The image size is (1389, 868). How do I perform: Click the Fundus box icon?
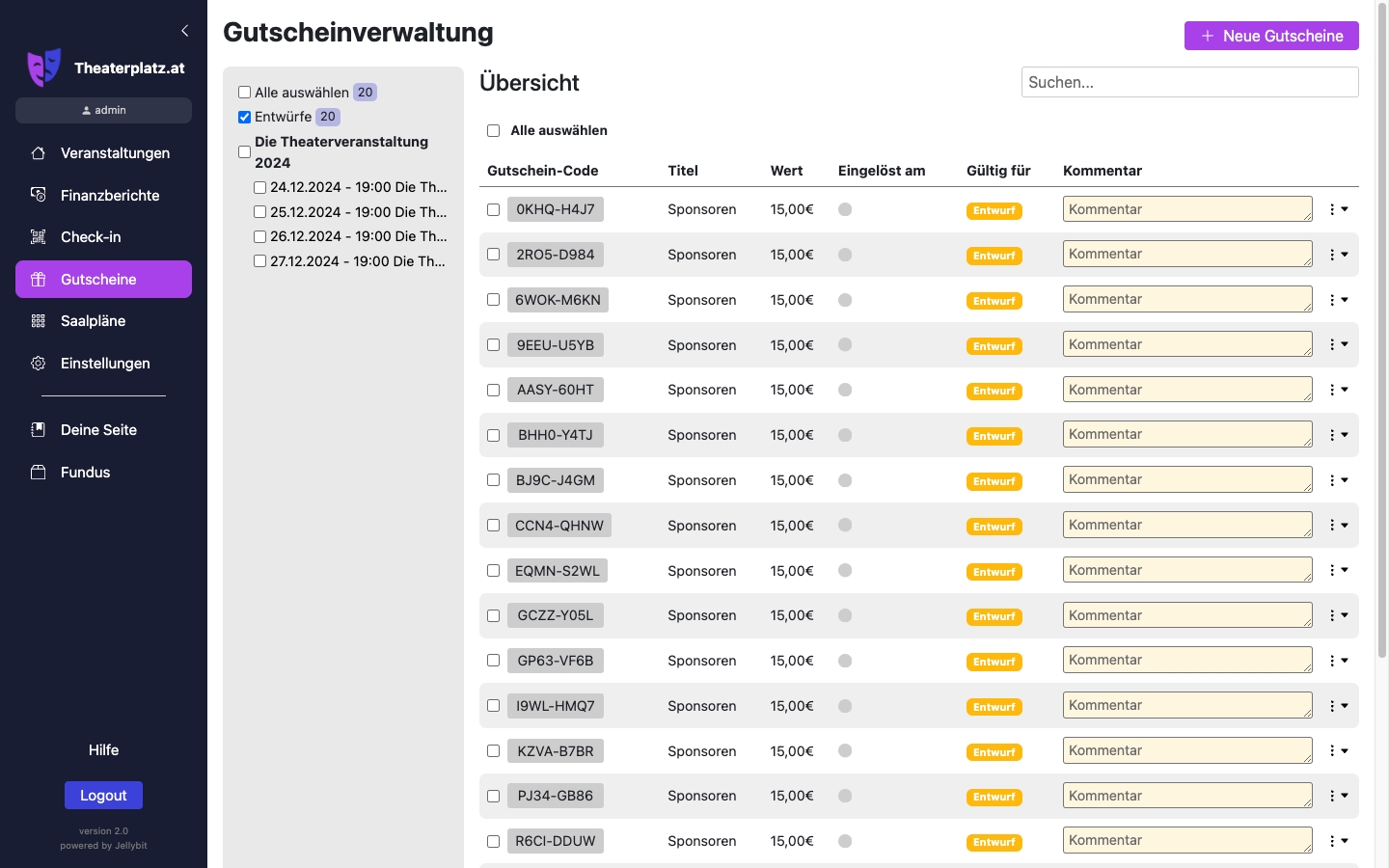39,473
